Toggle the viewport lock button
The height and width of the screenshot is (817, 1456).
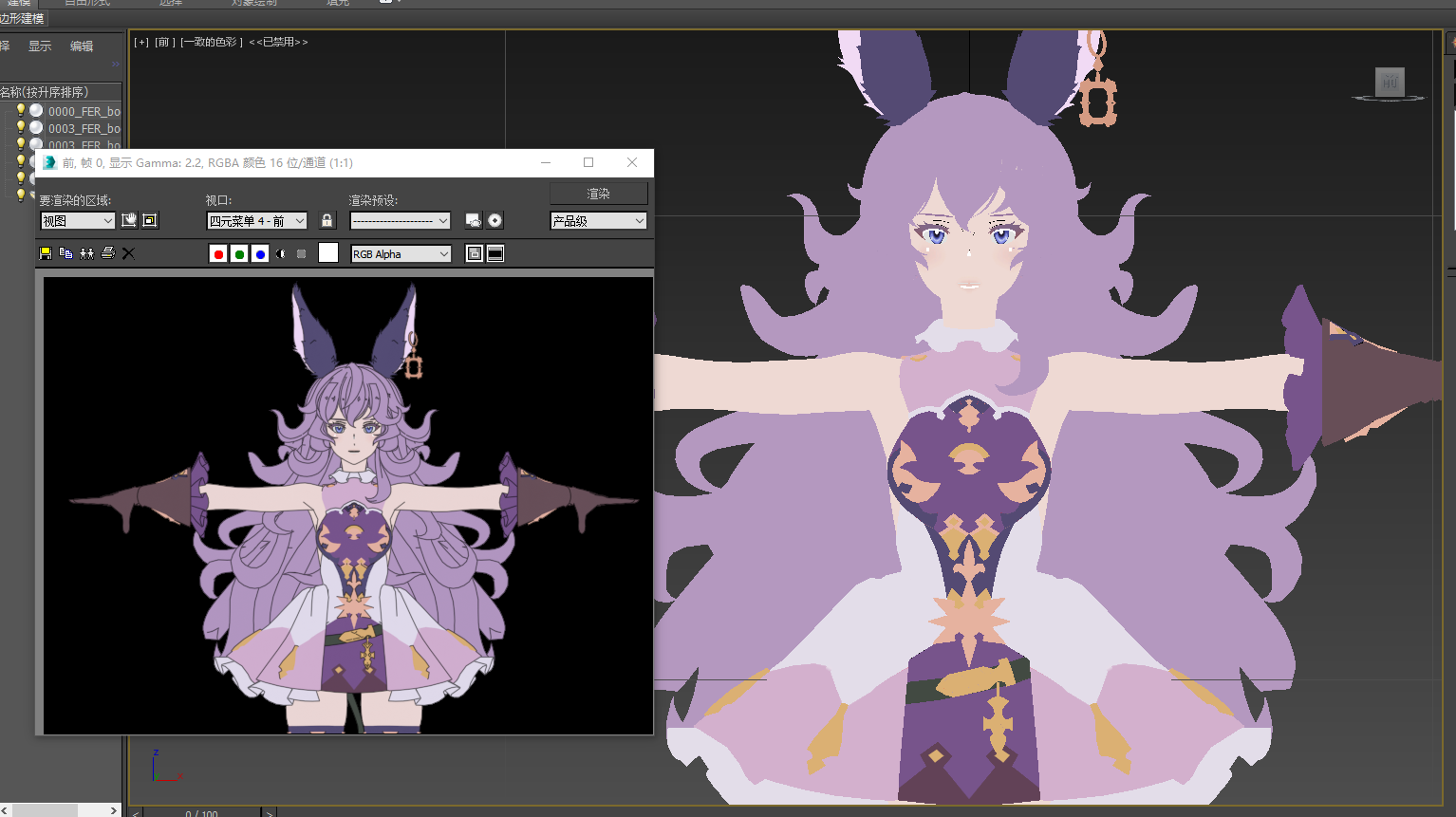[x=327, y=220]
